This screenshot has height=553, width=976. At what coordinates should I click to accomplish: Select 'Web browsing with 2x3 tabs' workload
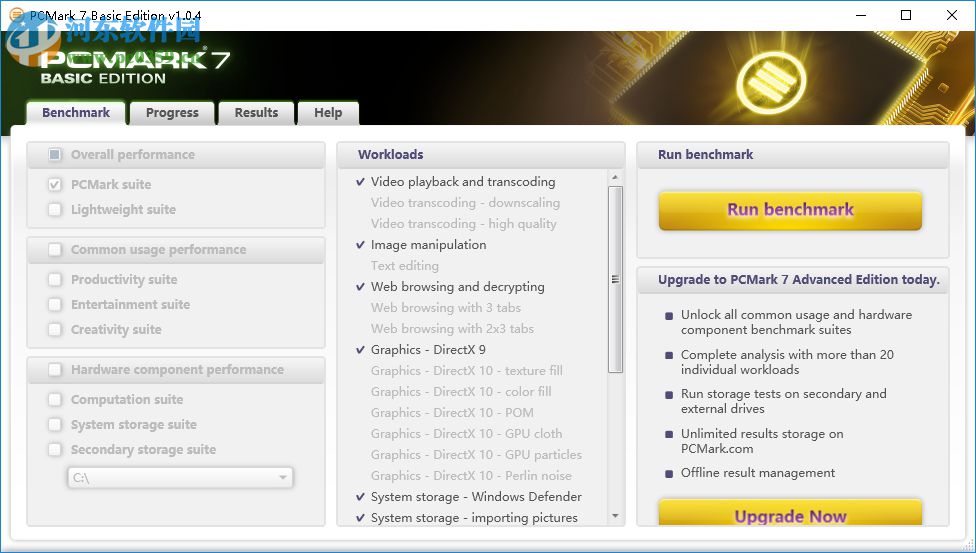coord(453,329)
